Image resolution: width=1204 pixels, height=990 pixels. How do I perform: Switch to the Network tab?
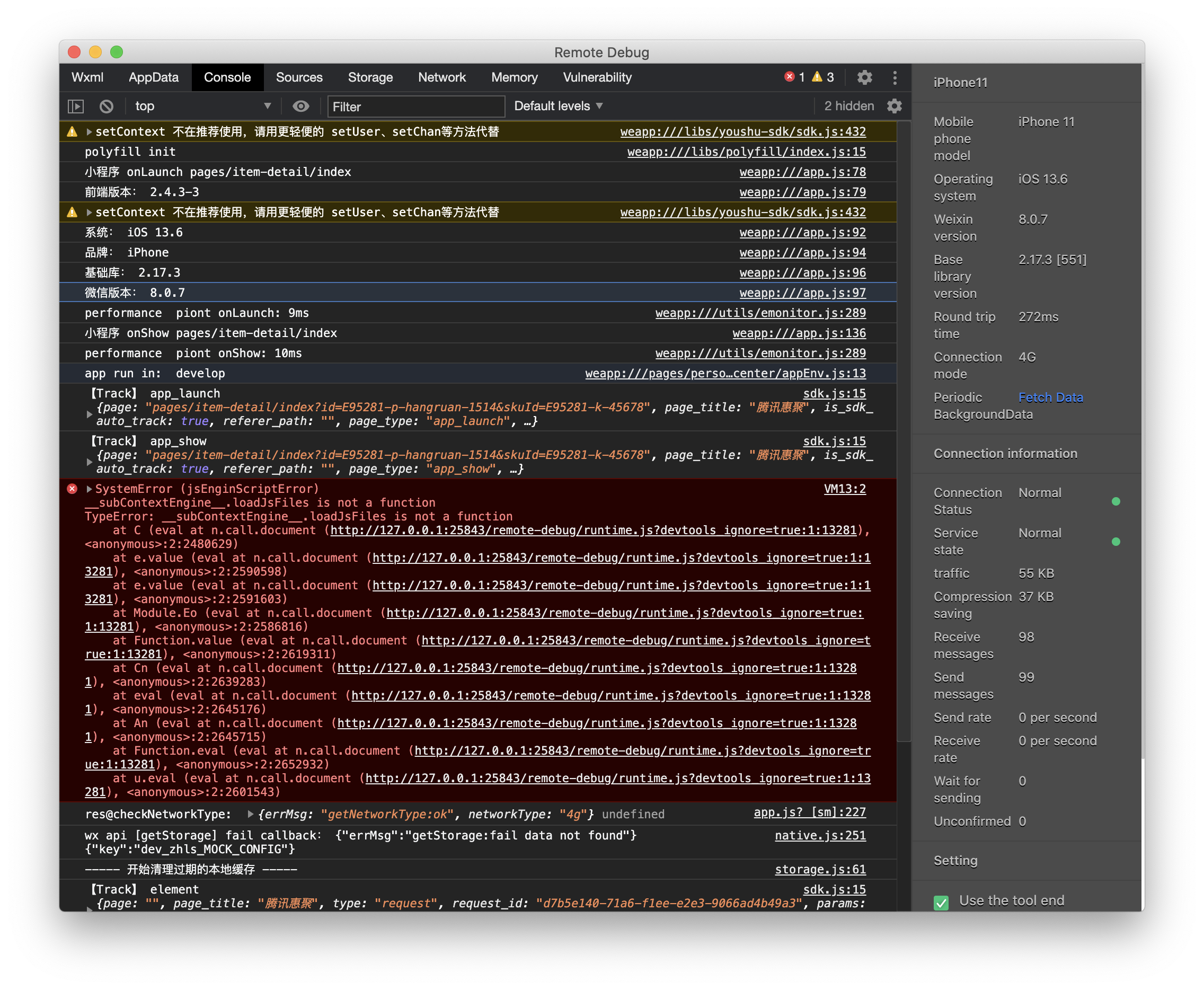pos(442,77)
